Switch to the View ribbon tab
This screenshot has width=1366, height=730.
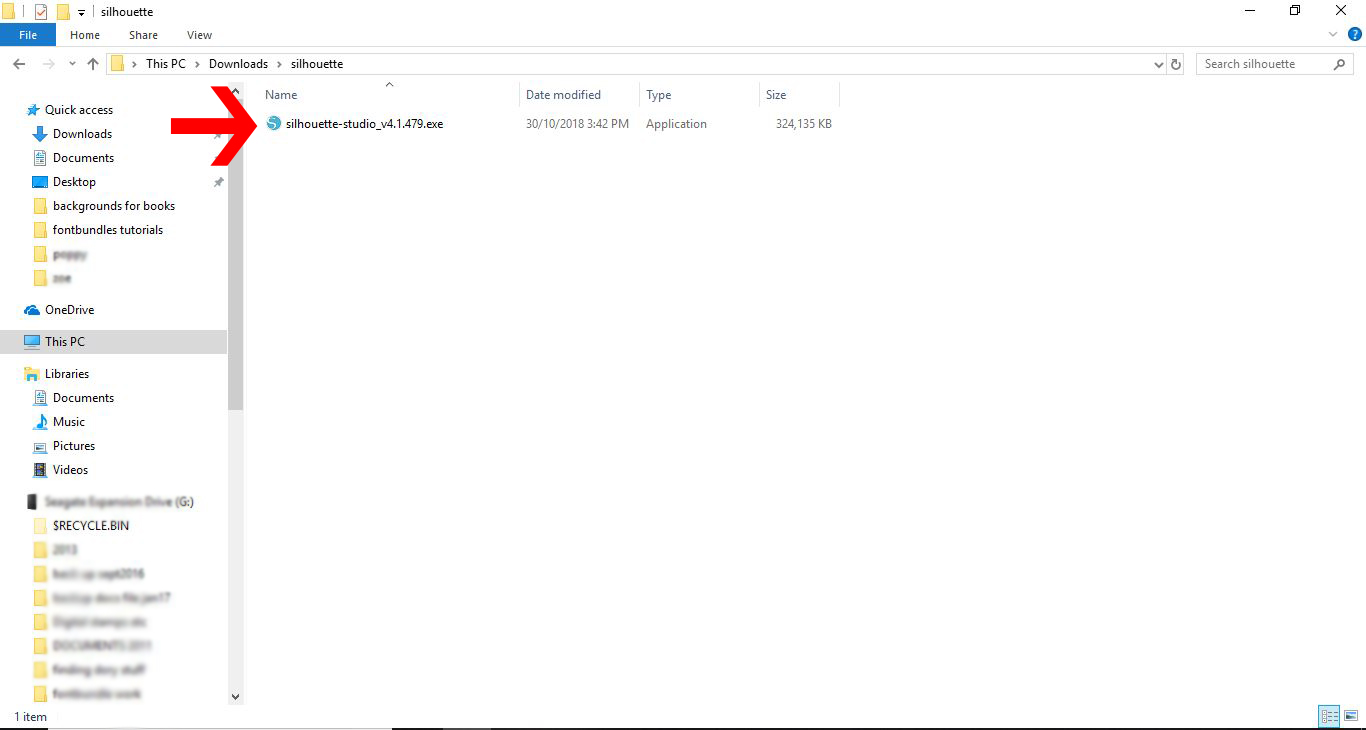pyautogui.click(x=199, y=35)
